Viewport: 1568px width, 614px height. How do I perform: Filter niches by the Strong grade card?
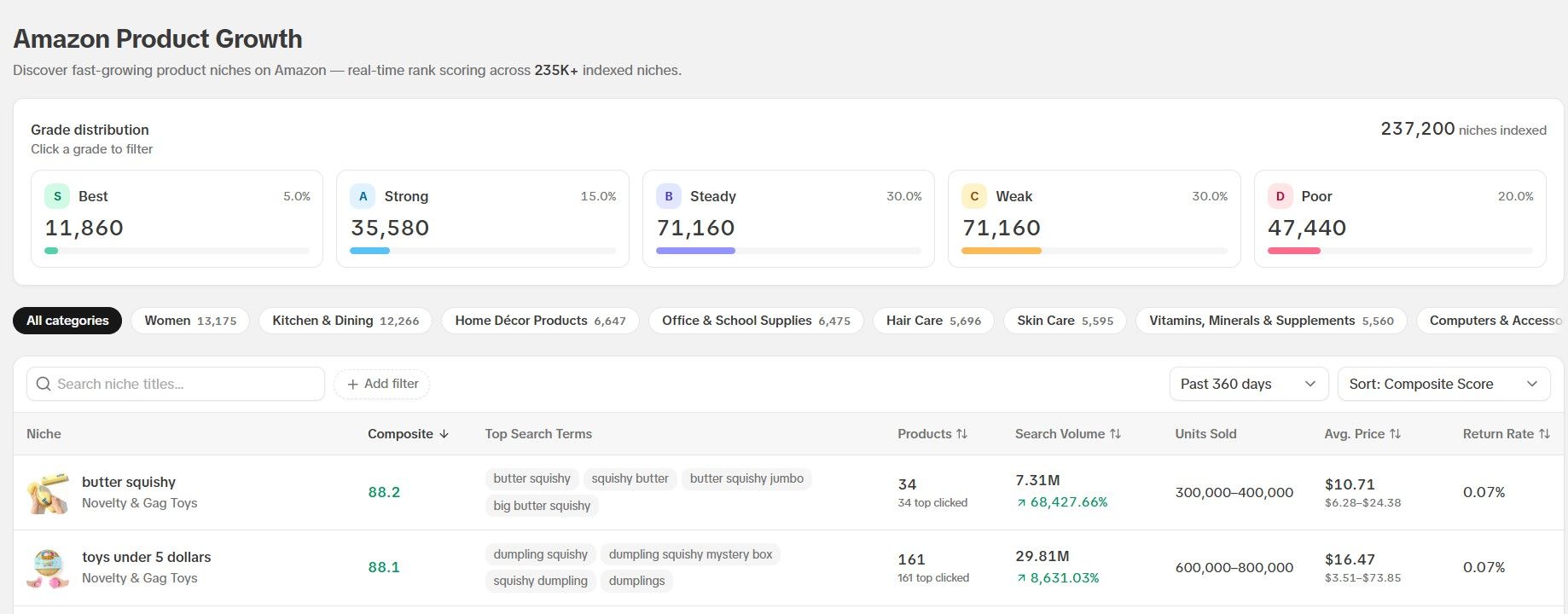click(483, 218)
